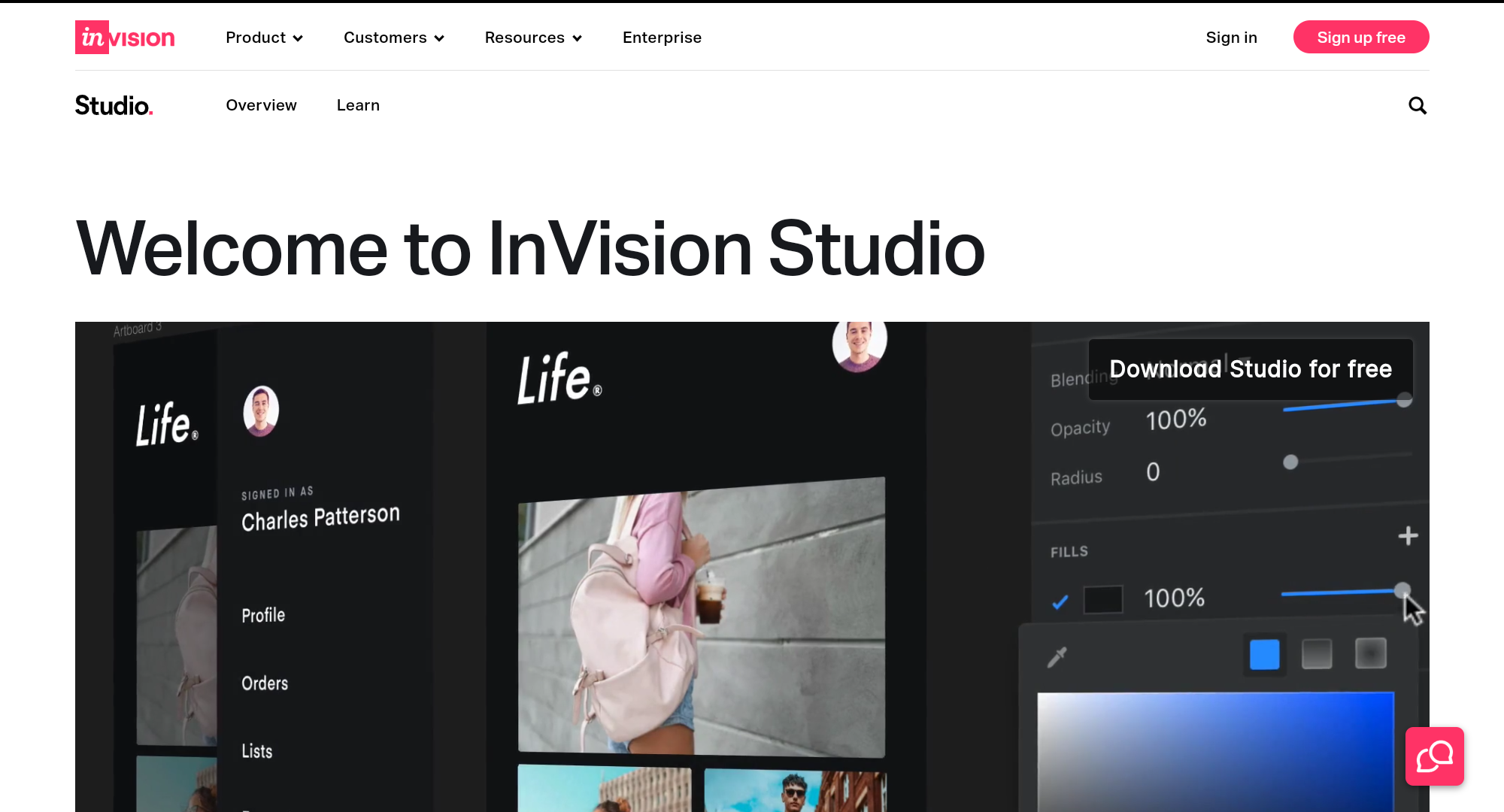Image resolution: width=1504 pixels, height=812 pixels.
Task: Open the search icon
Action: tap(1418, 105)
